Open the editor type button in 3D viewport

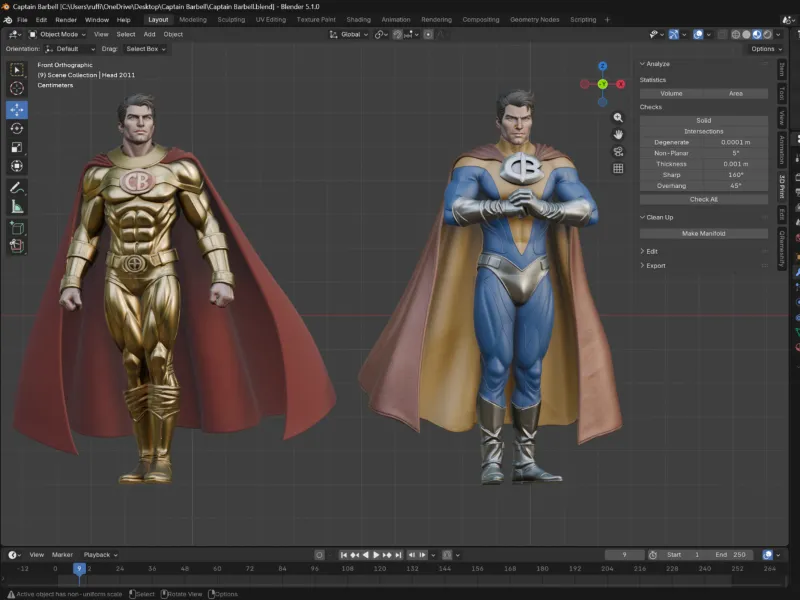(15, 35)
